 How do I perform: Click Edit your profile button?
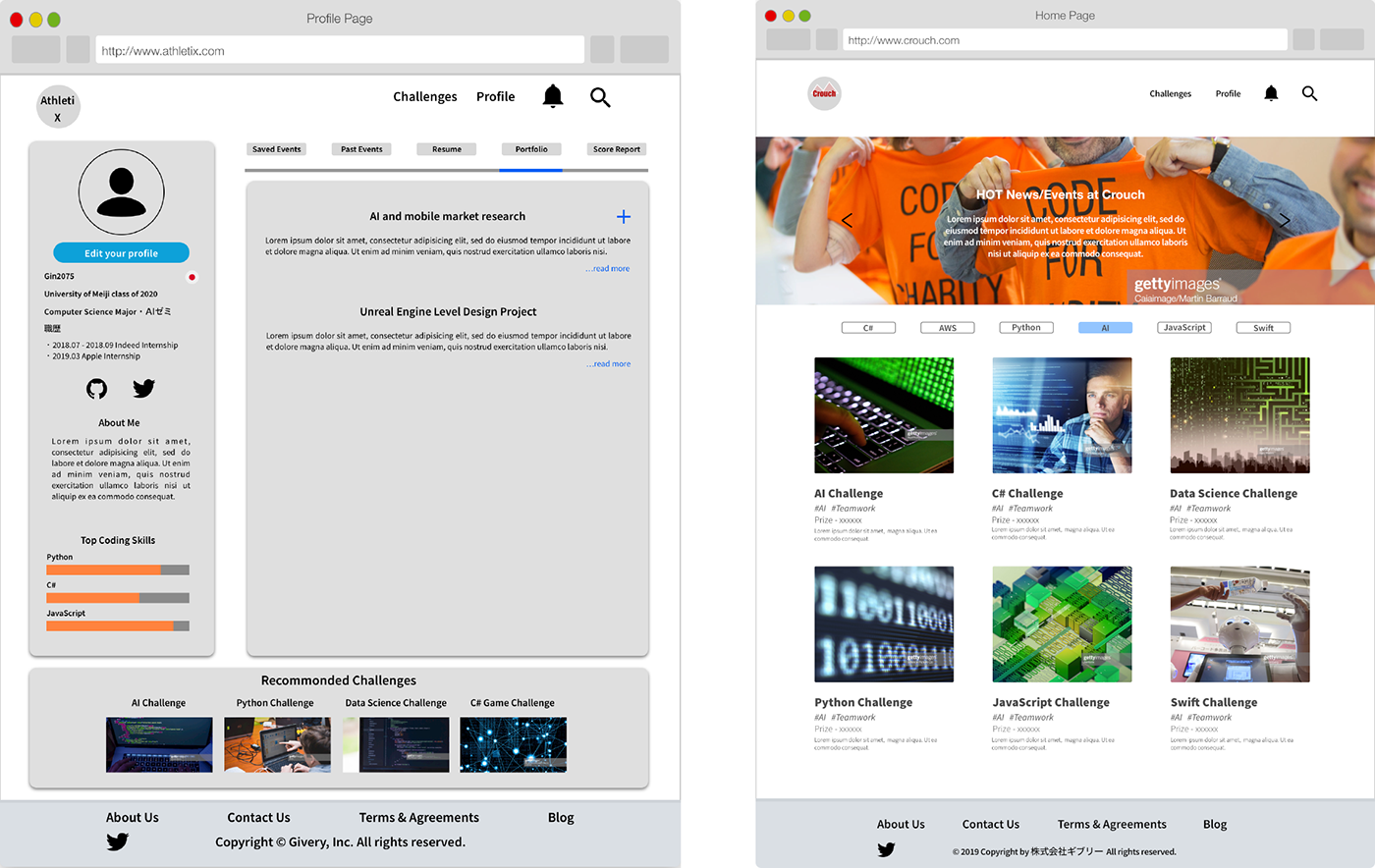(x=122, y=253)
